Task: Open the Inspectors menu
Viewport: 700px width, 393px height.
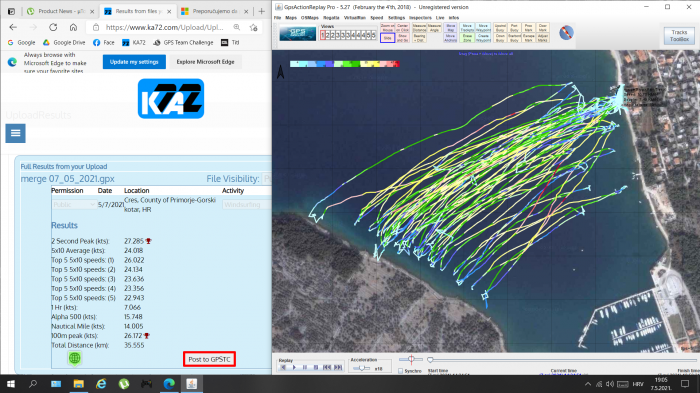Action: point(420,18)
